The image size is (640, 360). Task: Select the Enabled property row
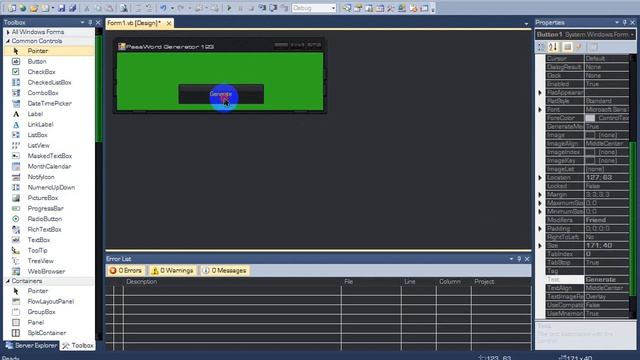[587, 84]
